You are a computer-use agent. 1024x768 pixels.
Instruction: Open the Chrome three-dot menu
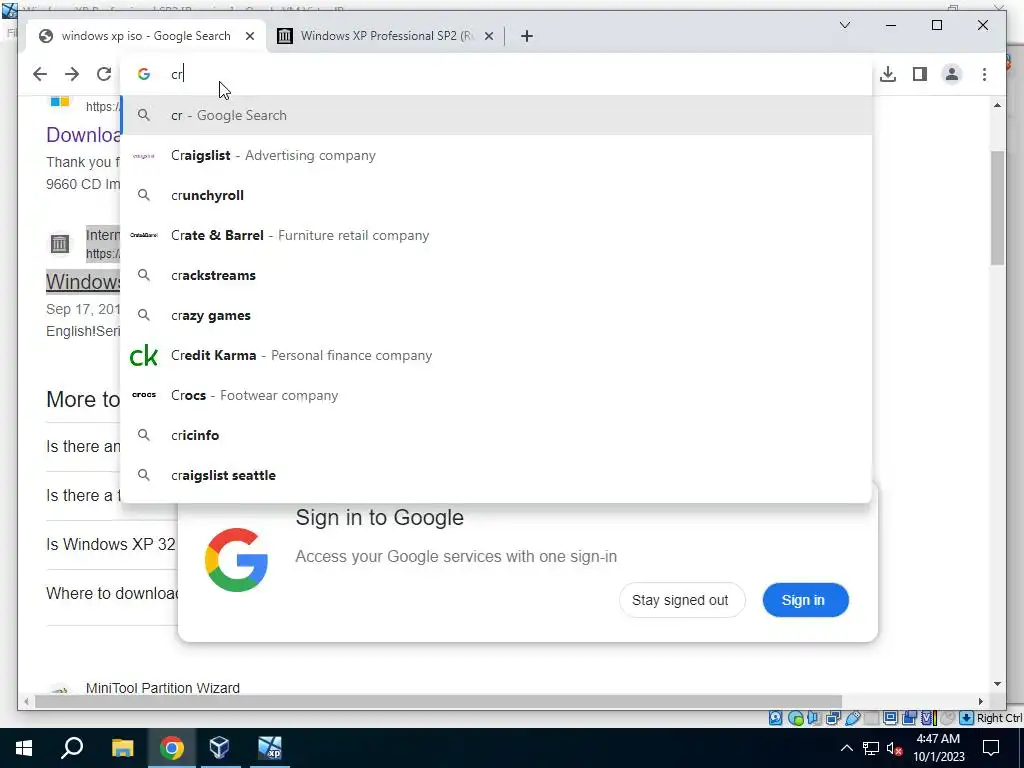pyautogui.click(x=984, y=74)
